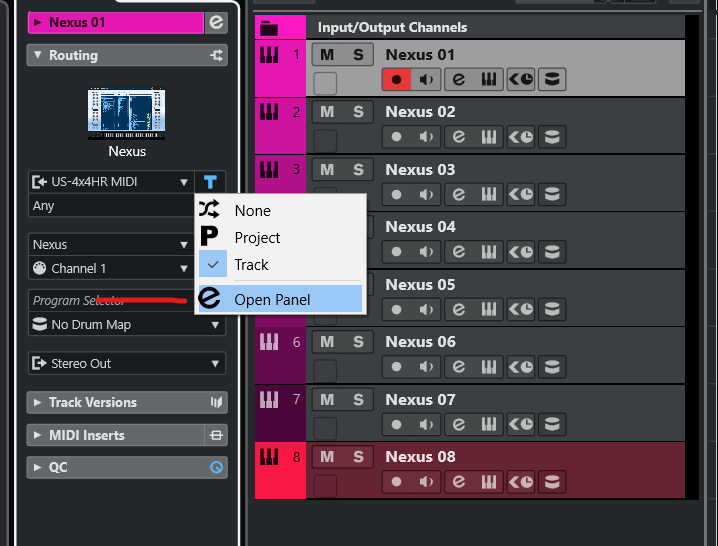Open the drum map icon on Nexus 04
Screen dimensions: 718x546
552,252
